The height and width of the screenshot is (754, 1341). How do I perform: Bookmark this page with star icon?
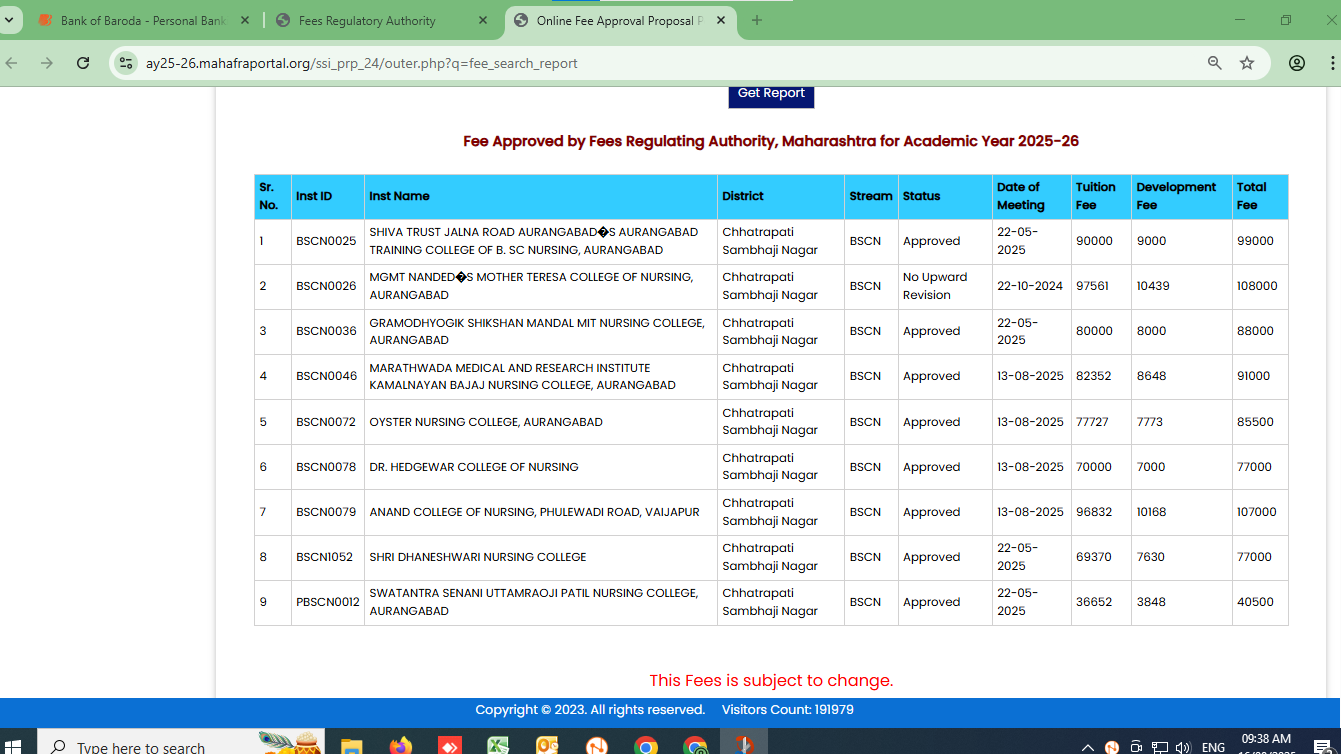(x=1247, y=63)
